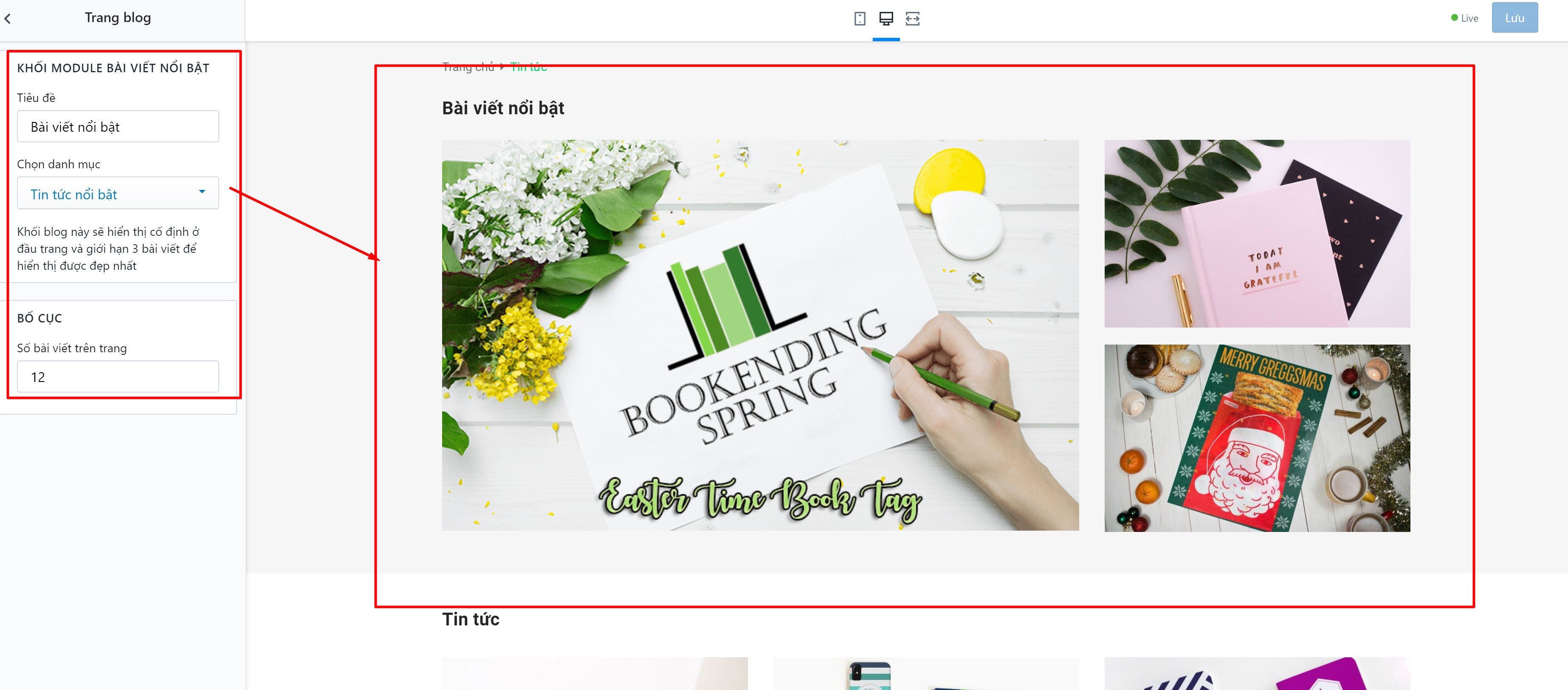The width and height of the screenshot is (1568, 690).
Task: Switch to mobile preview icon
Action: click(x=860, y=19)
